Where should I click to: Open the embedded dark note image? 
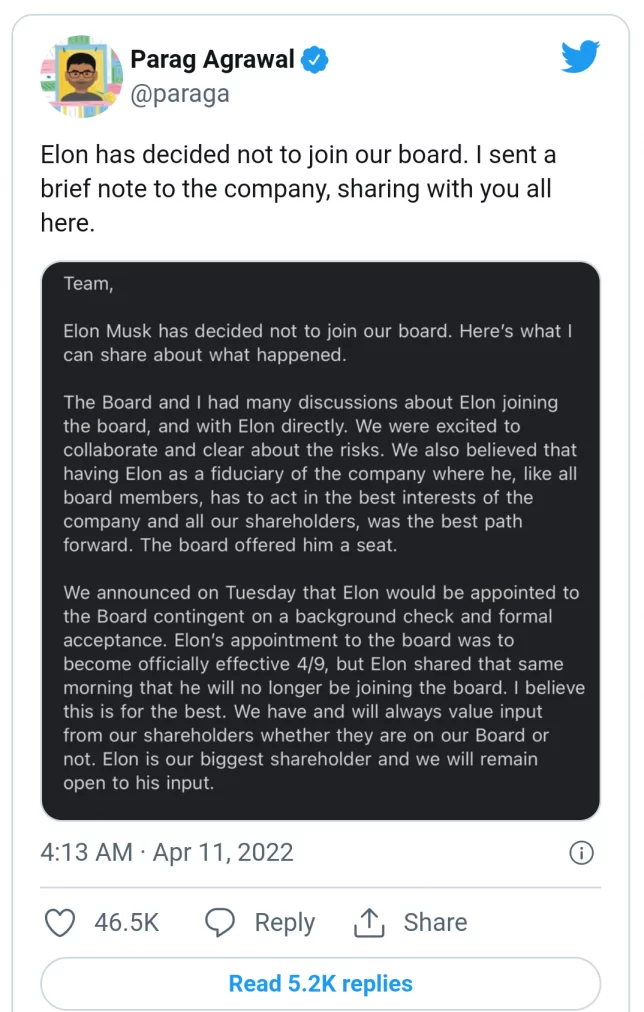(x=321, y=541)
